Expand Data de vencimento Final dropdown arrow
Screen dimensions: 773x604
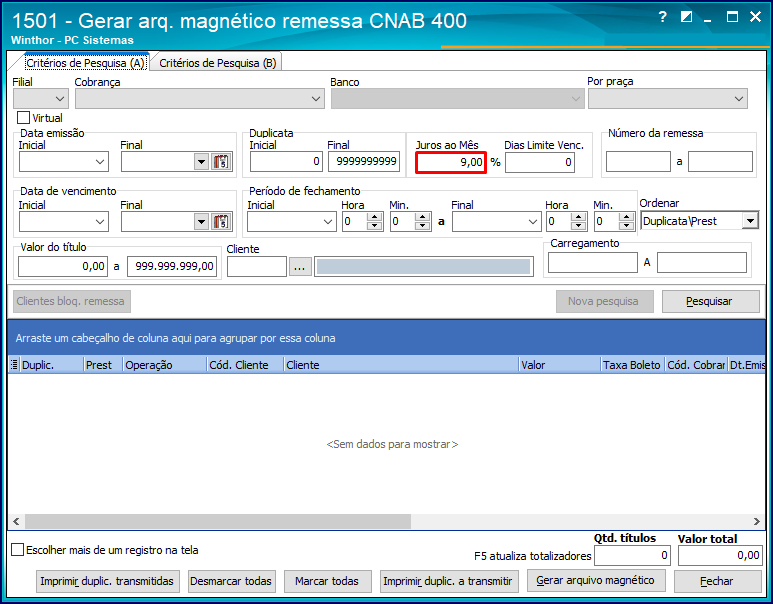click(x=201, y=222)
